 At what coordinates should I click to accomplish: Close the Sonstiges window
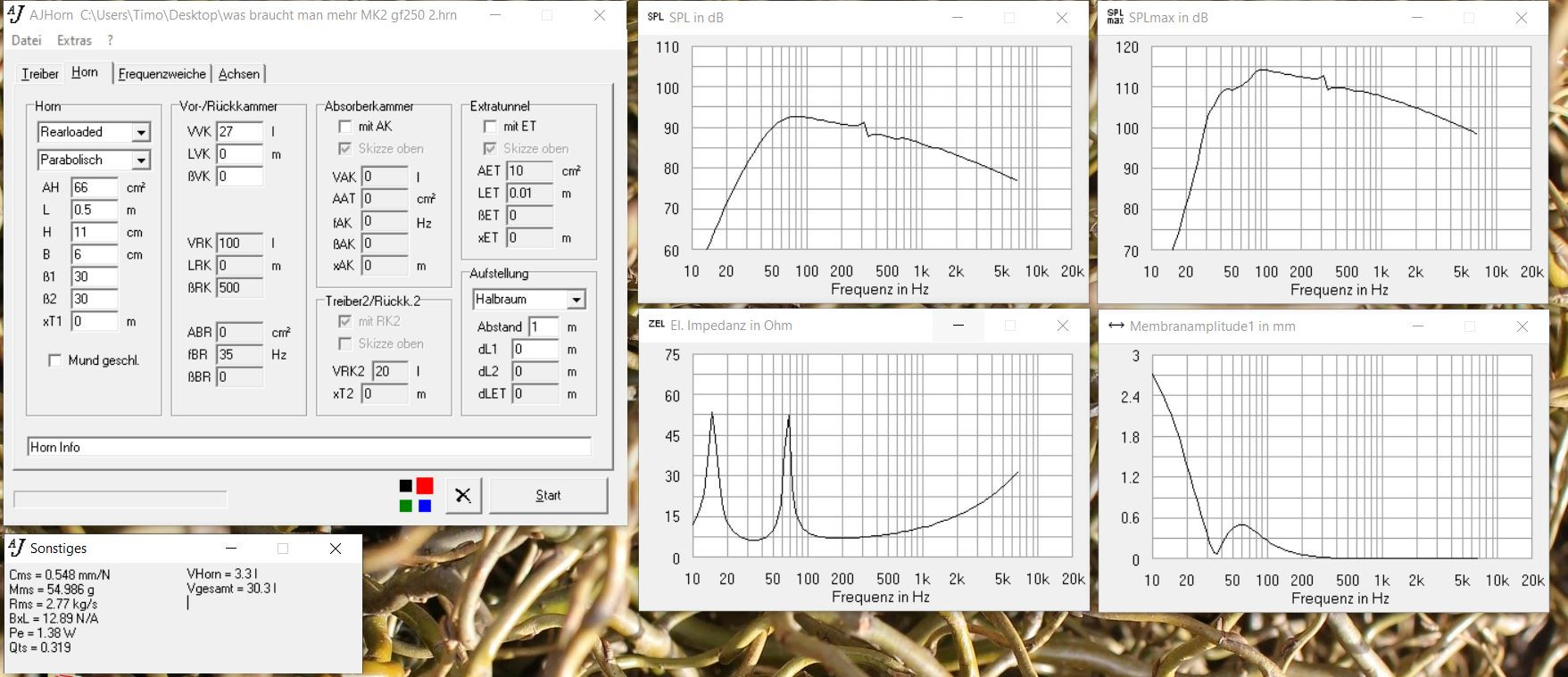pyautogui.click(x=336, y=549)
